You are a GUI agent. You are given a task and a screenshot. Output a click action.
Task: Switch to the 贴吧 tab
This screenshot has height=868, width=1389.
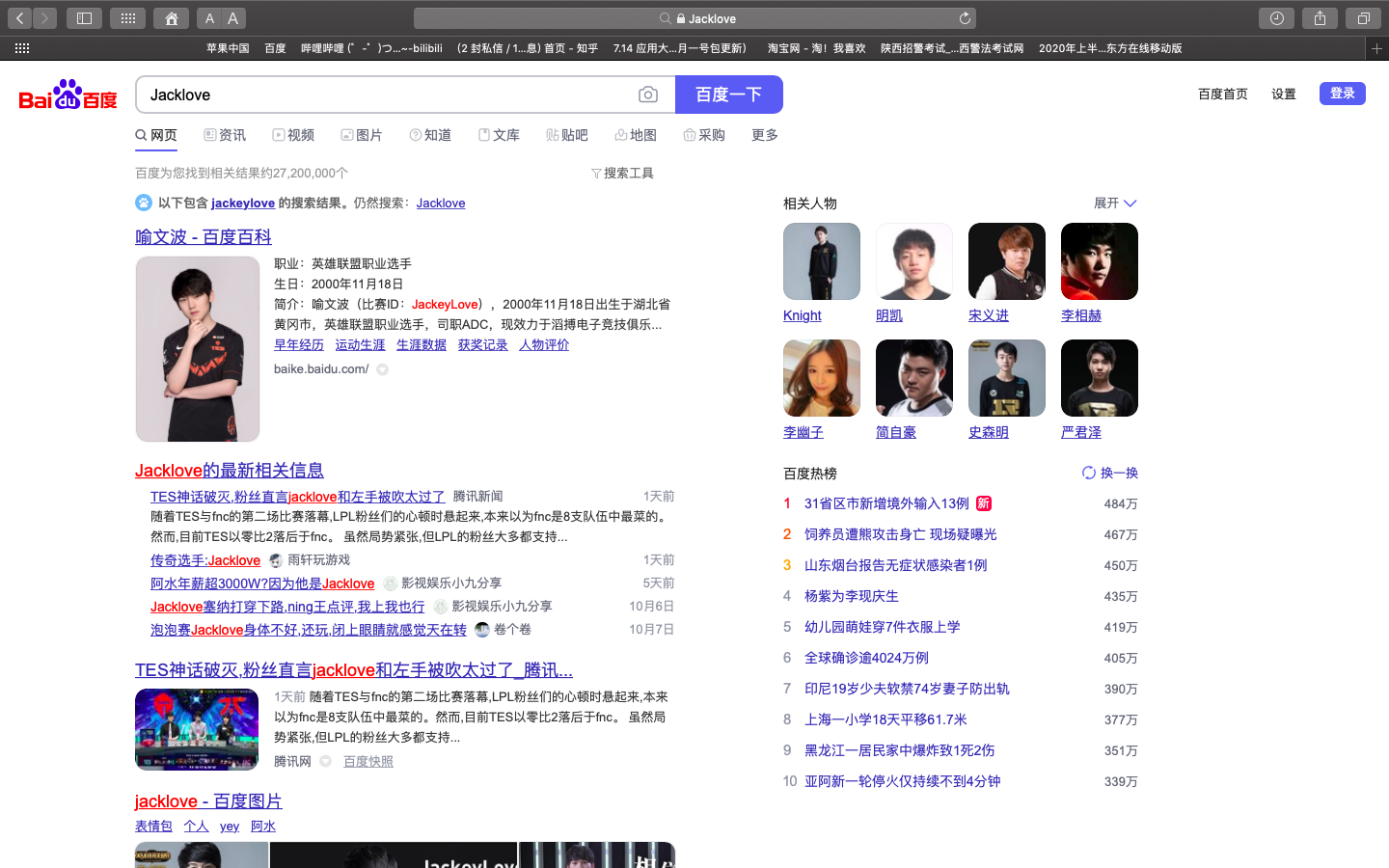coord(567,135)
